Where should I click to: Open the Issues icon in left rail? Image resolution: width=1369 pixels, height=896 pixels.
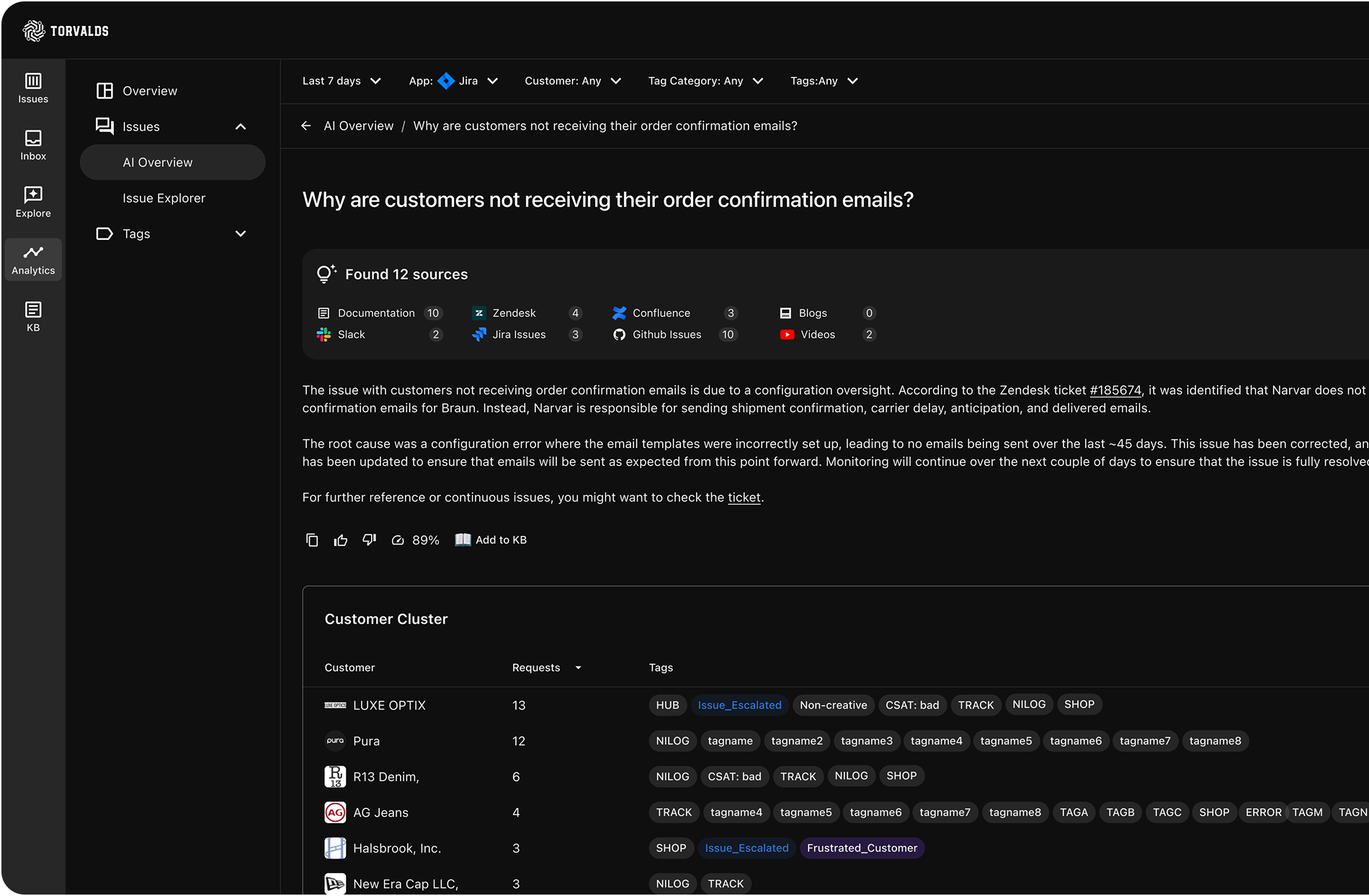(x=33, y=88)
